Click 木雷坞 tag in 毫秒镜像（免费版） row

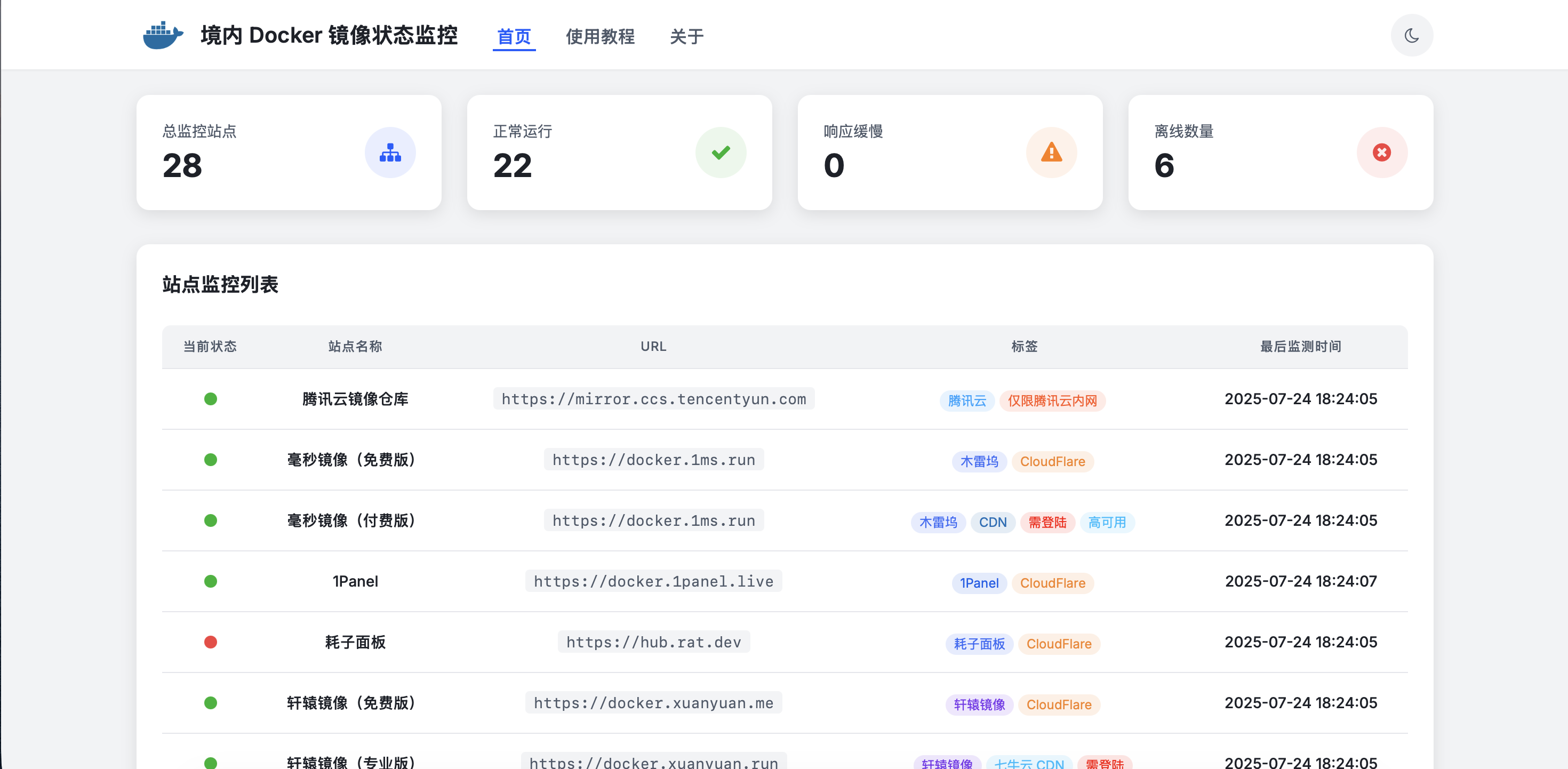pyautogui.click(x=979, y=461)
